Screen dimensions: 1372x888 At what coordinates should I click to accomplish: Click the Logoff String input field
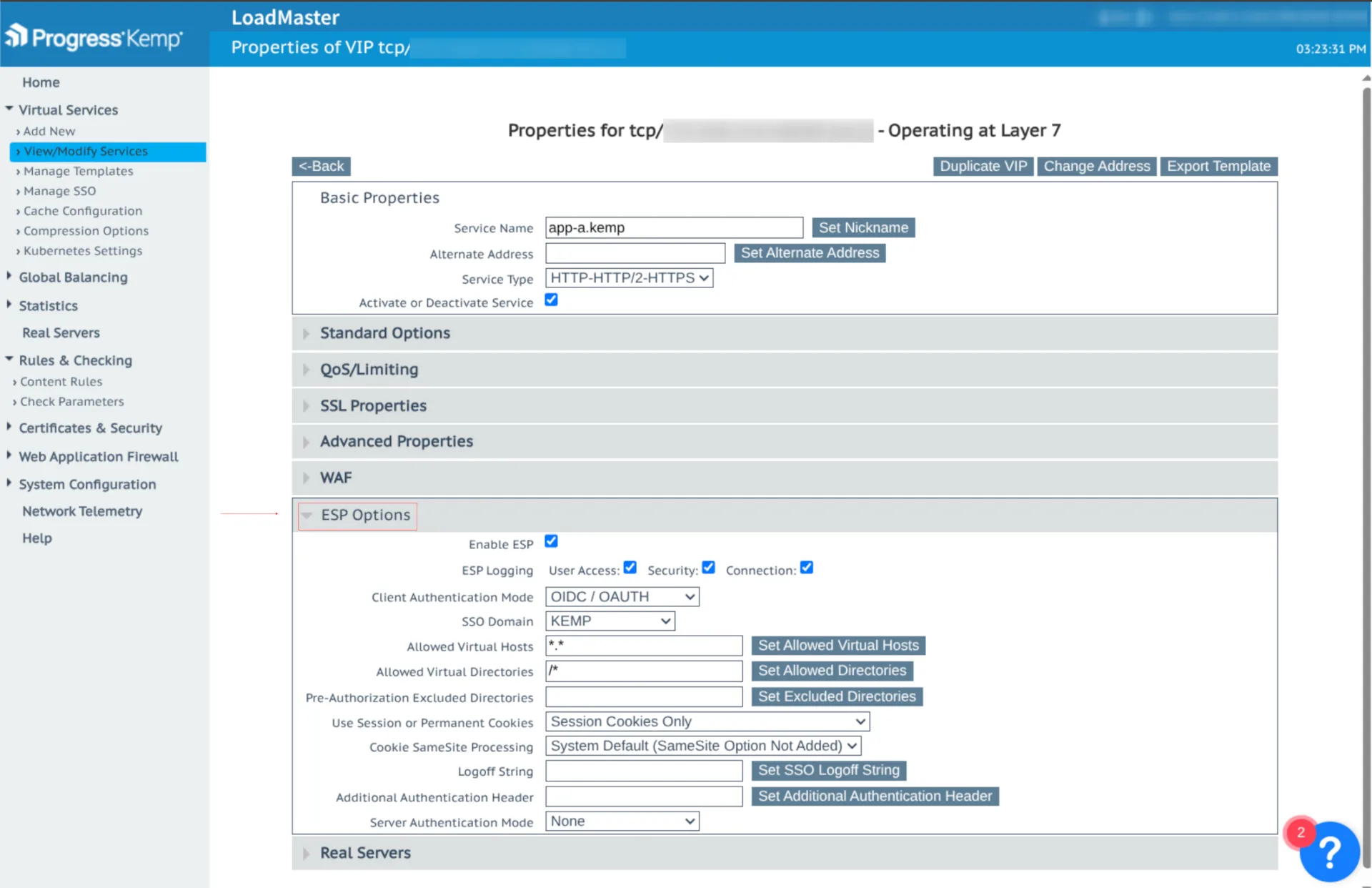(x=643, y=771)
